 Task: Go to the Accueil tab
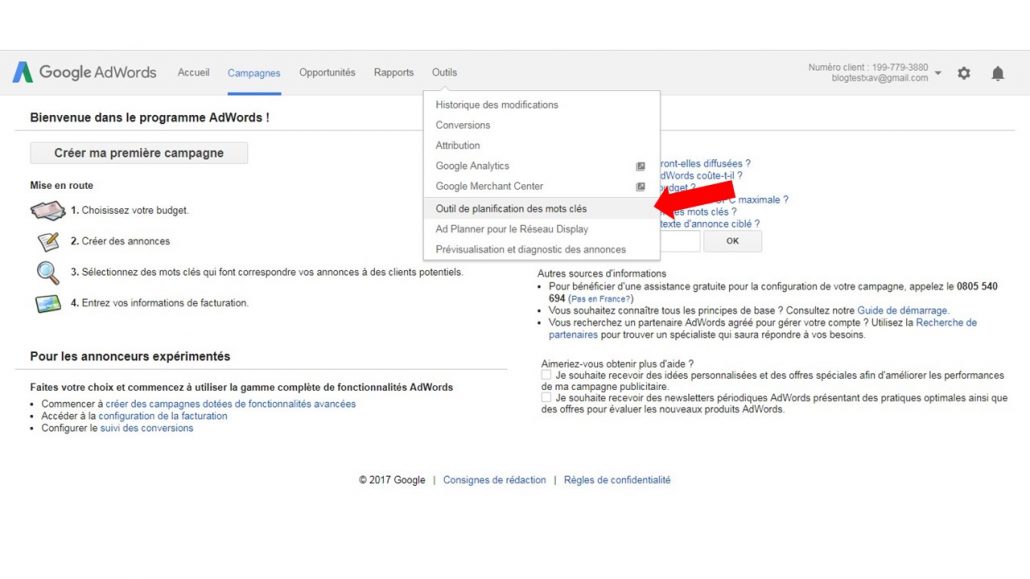(193, 72)
